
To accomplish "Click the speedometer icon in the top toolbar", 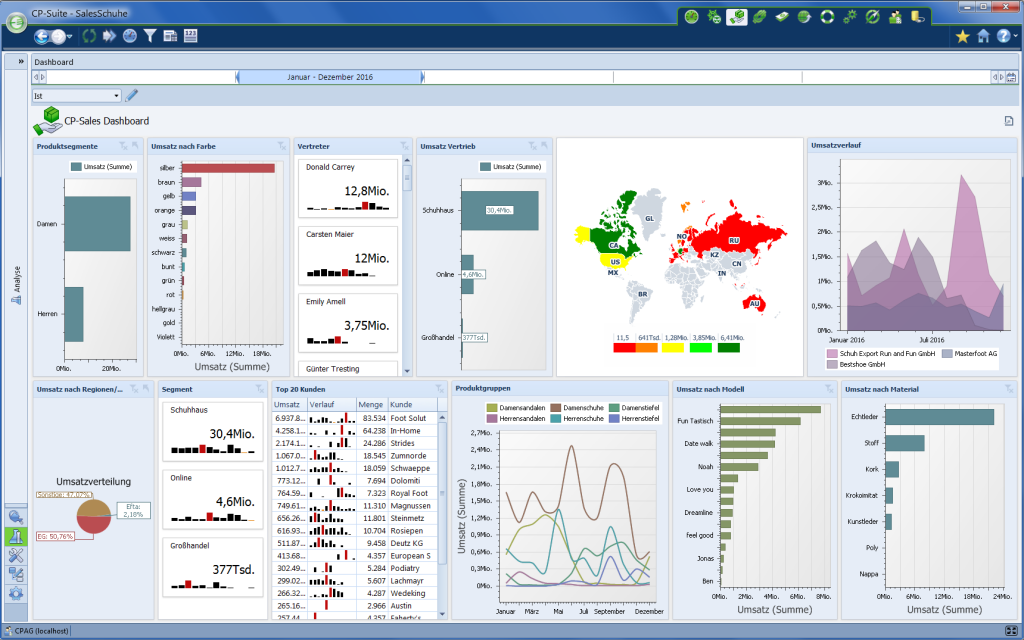I will click(x=129, y=36).
